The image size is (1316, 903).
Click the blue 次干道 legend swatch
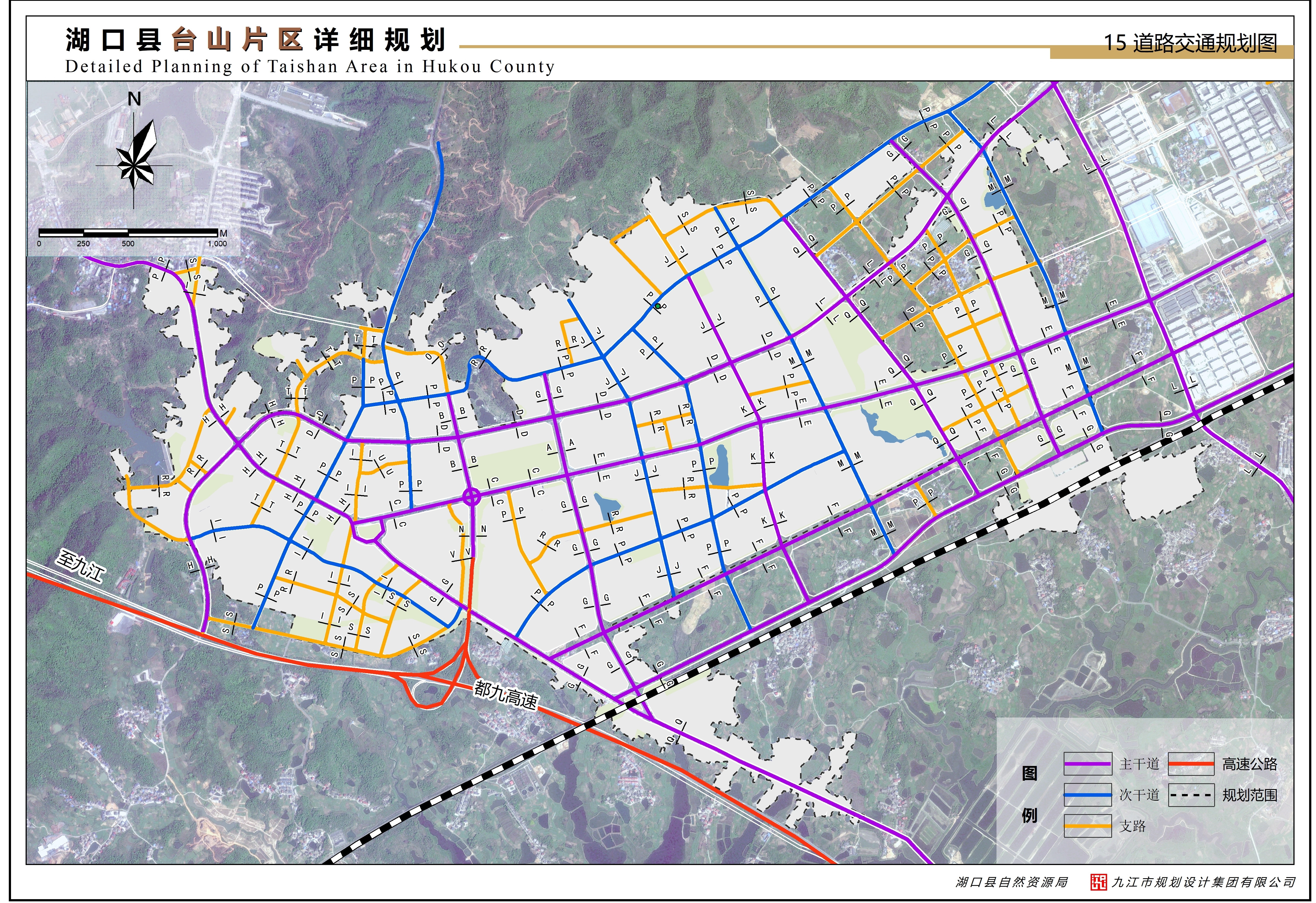[x=1088, y=795]
